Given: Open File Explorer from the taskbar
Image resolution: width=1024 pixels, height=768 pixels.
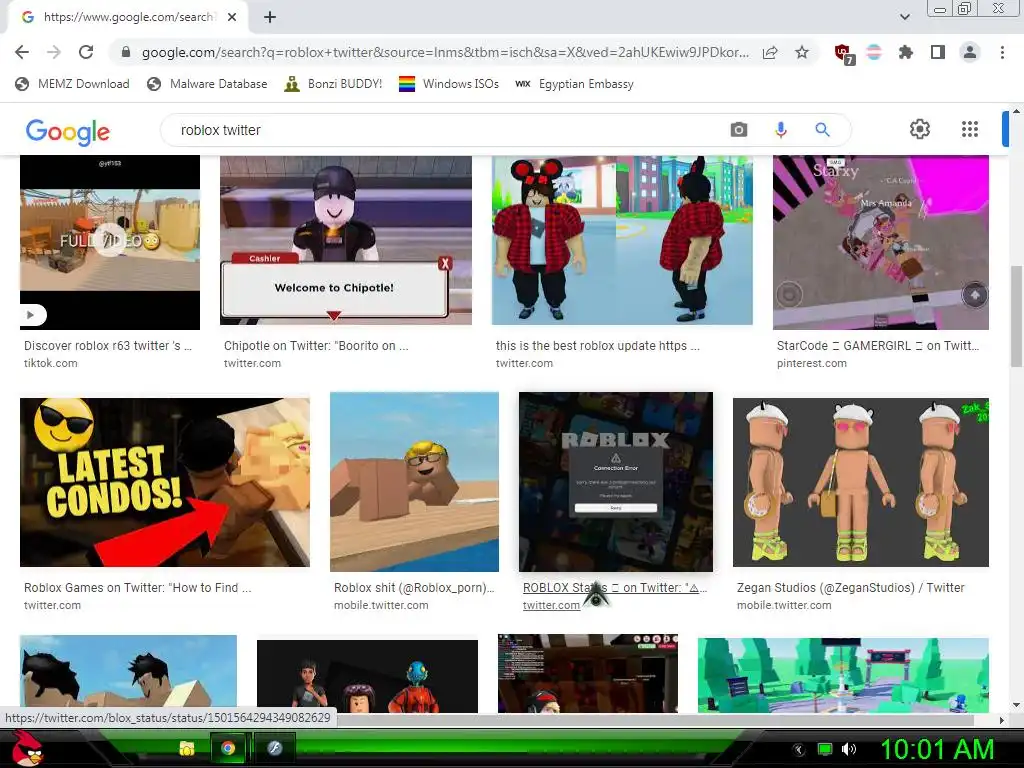Looking at the screenshot, I should point(187,748).
